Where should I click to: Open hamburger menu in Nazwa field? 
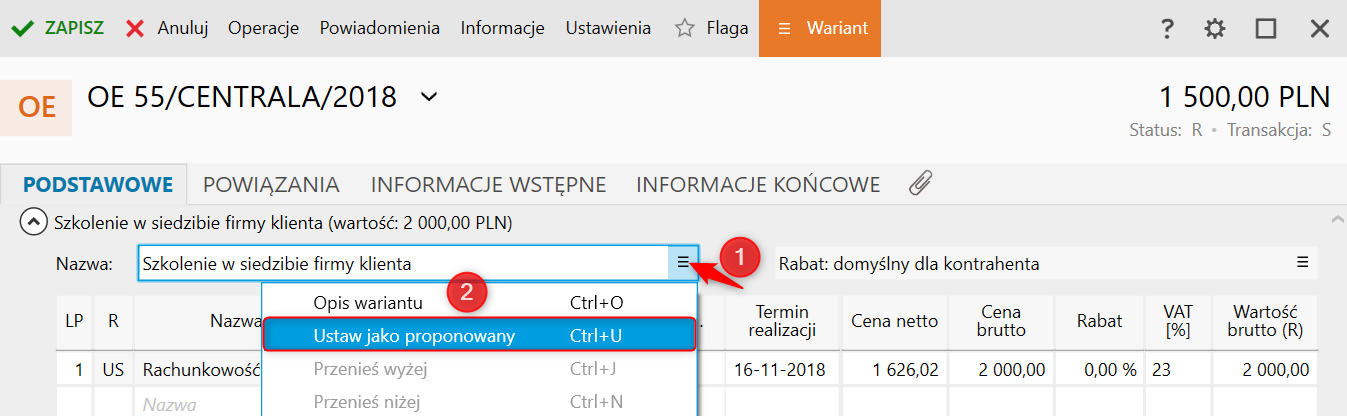[683, 263]
